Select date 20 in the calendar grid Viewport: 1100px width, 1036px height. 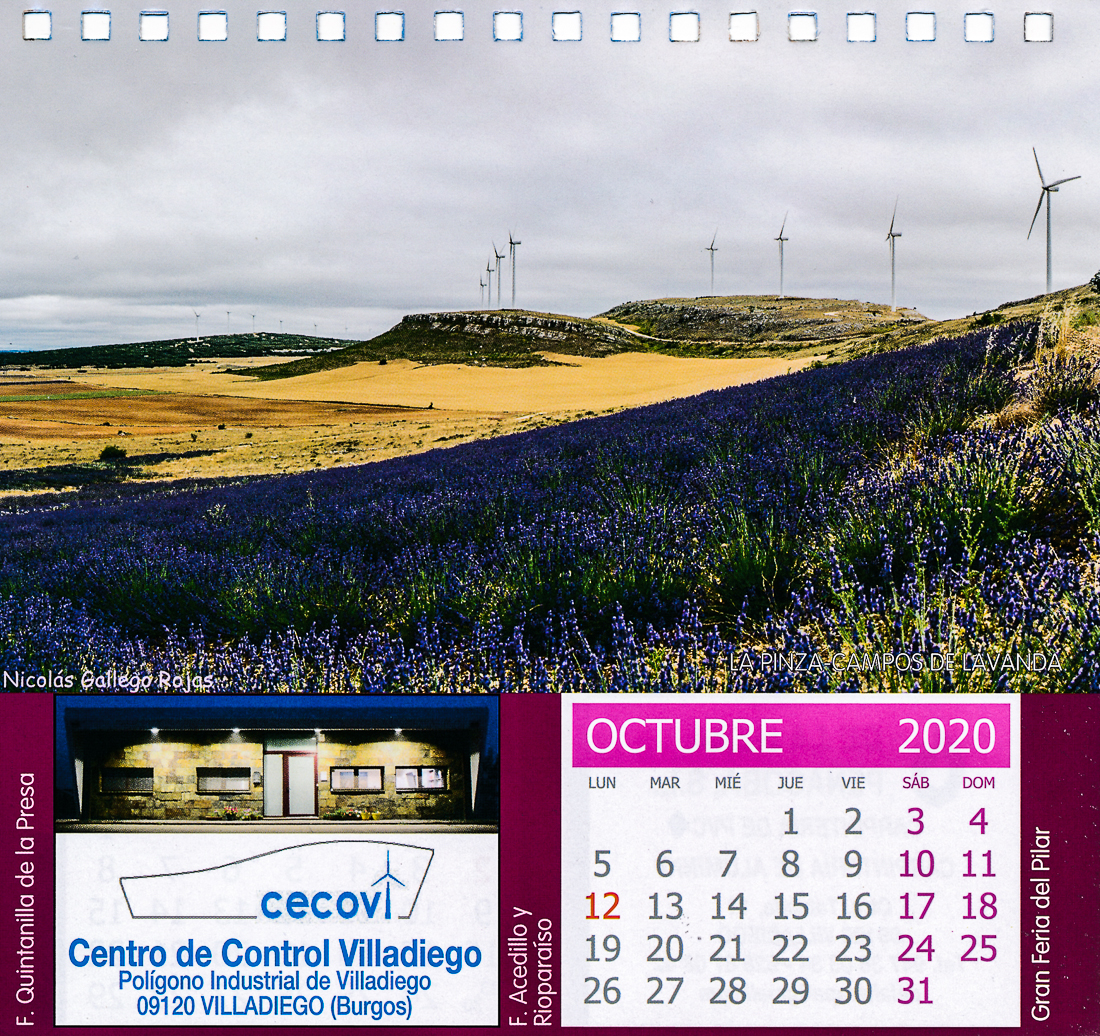point(665,949)
